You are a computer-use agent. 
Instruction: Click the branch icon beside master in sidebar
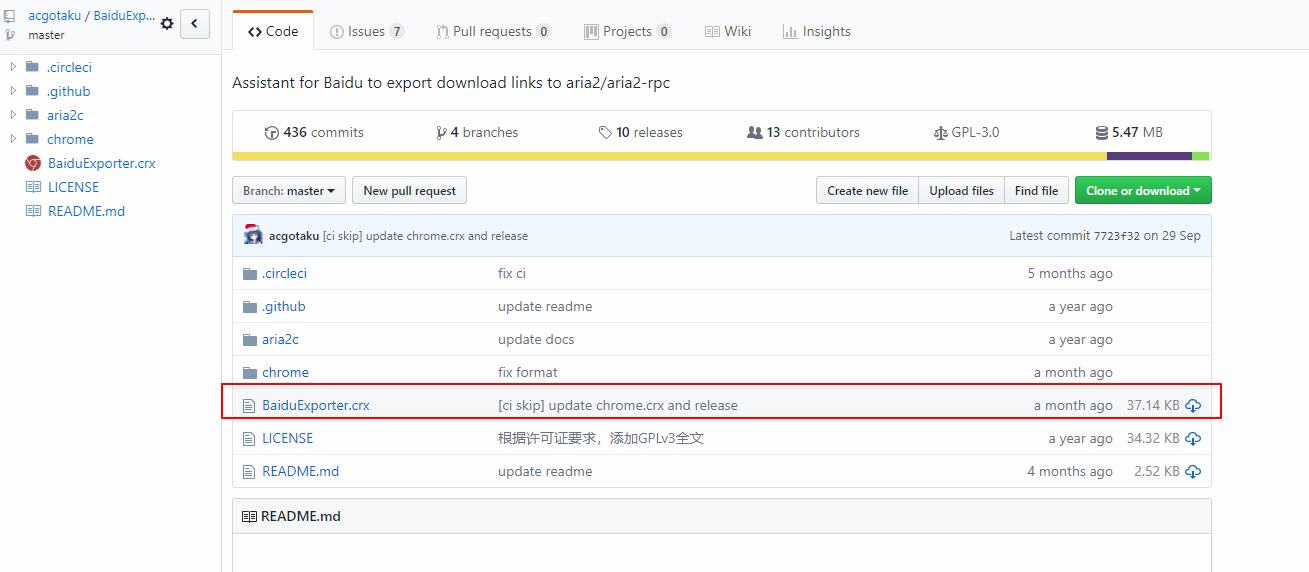(10, 35)
